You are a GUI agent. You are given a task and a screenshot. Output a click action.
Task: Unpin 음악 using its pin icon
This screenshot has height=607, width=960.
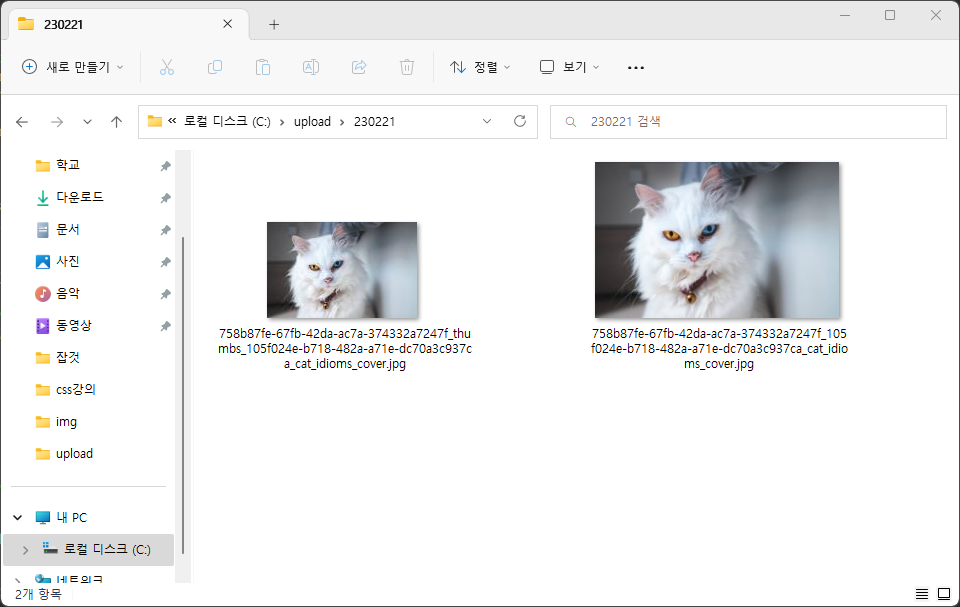[165, 294]
